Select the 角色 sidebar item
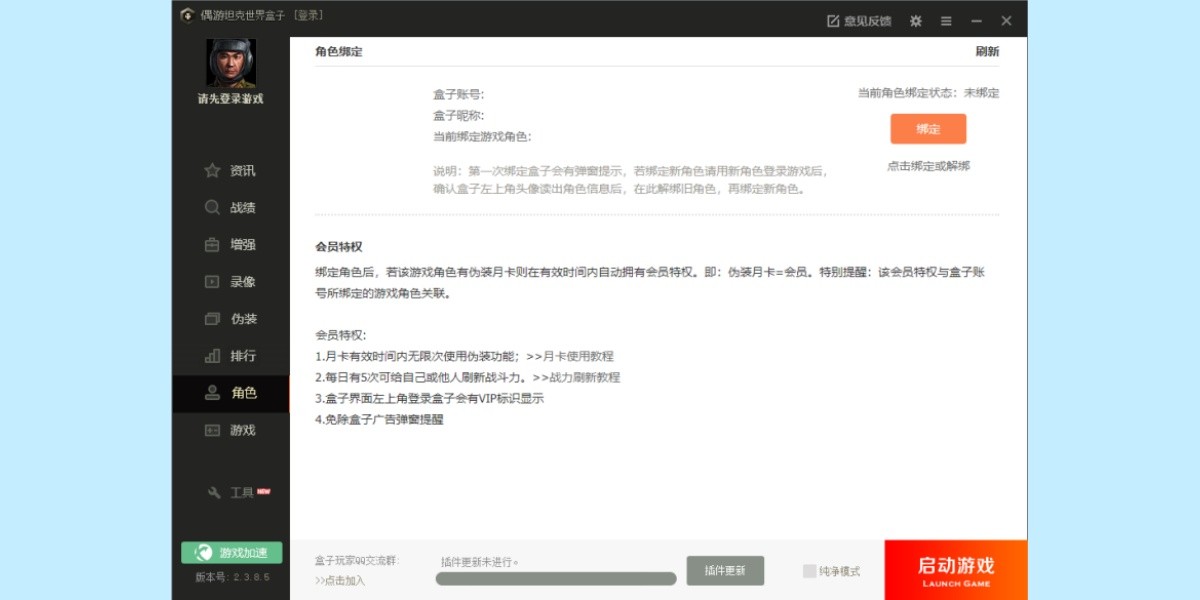This screenshot has height=600, width=1200. 231,393
